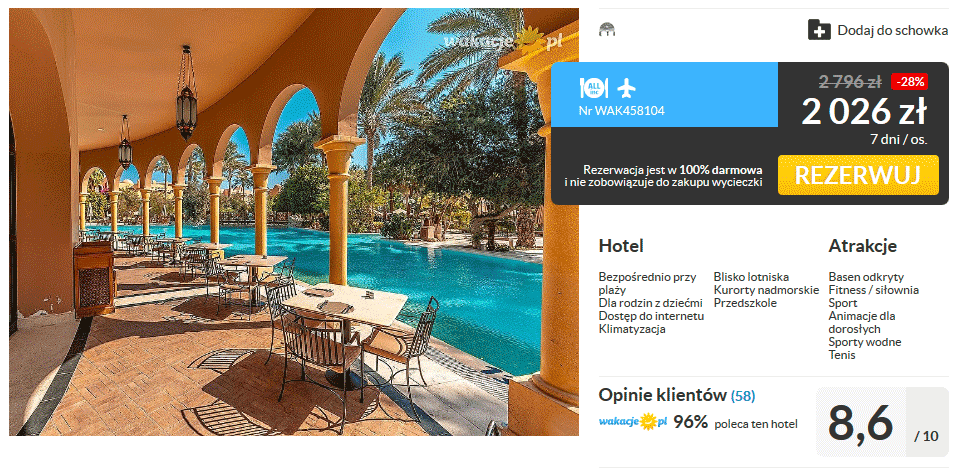
Task: Click the all inclusive meal icon
Action: click(x=593, y=89)
